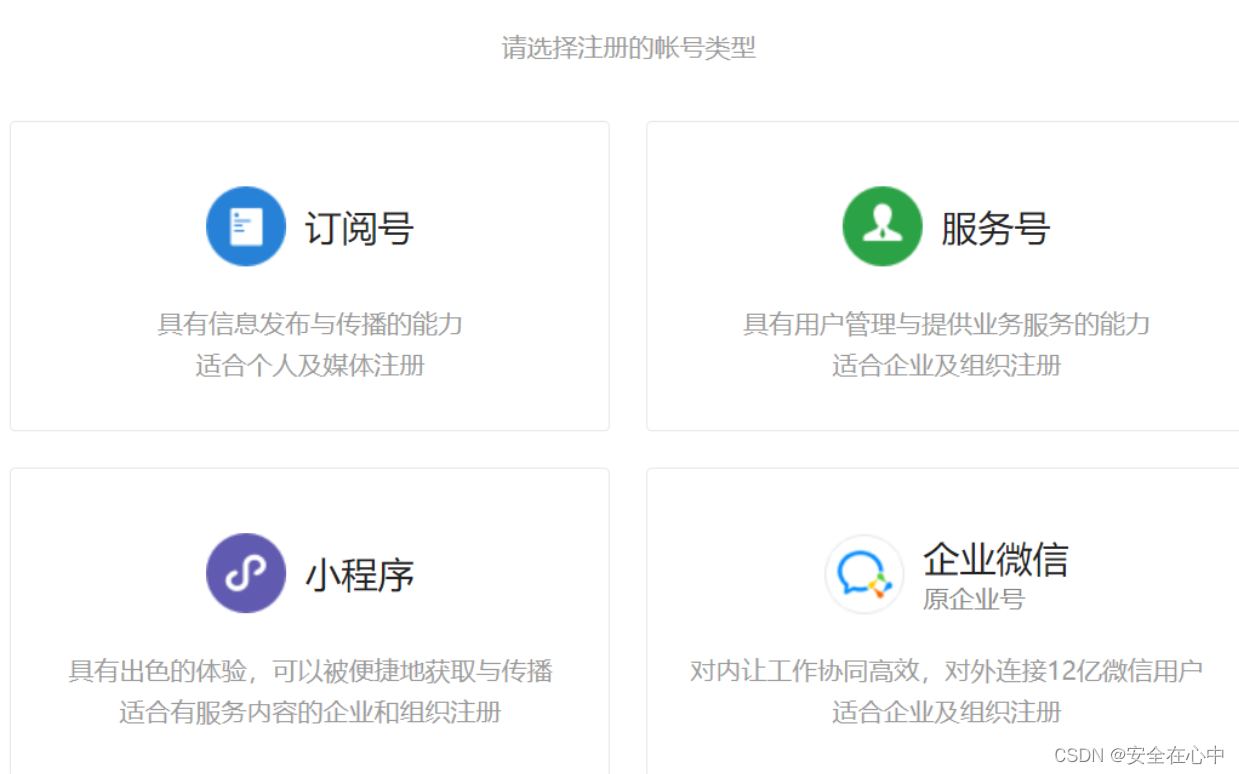1239x774 pixels.
Task: Select the 企业微信 account type title
Action: [x=996, y=559]
